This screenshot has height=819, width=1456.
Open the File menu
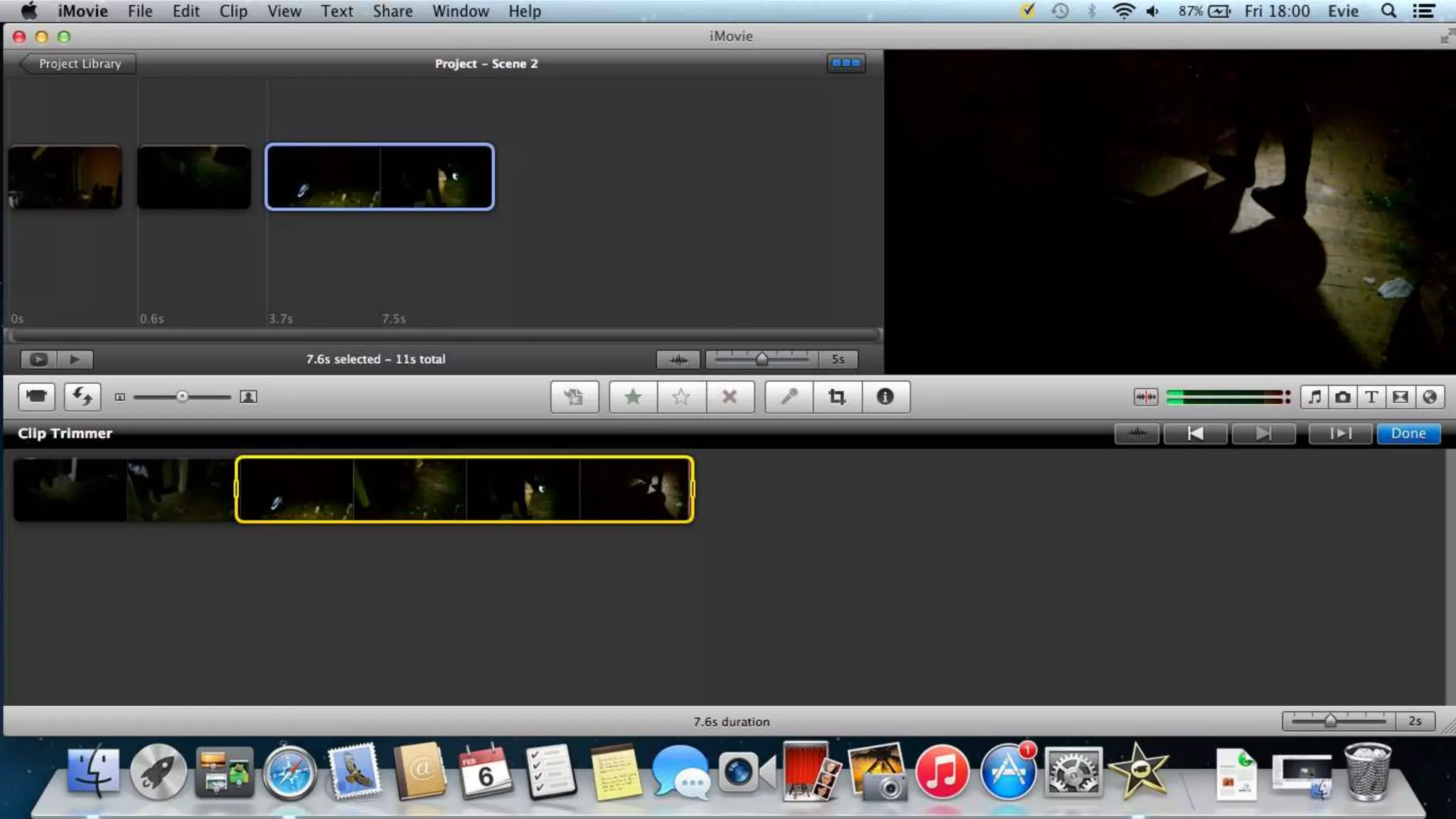pyautogui.click(x=140, y=11)
